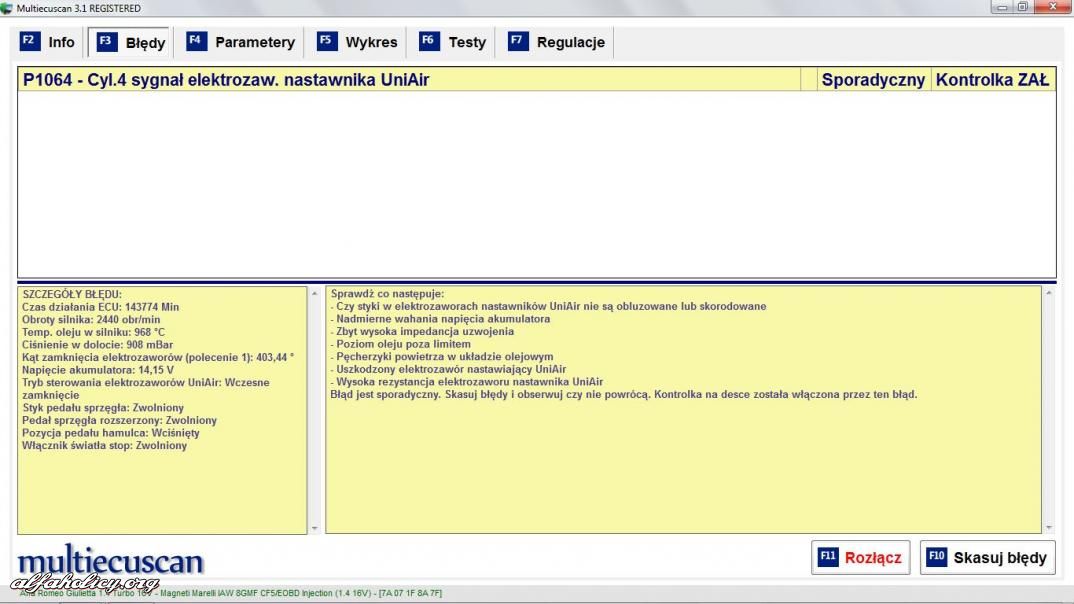
Task: Switch to the Wykres tab
Action: (357, 42)
